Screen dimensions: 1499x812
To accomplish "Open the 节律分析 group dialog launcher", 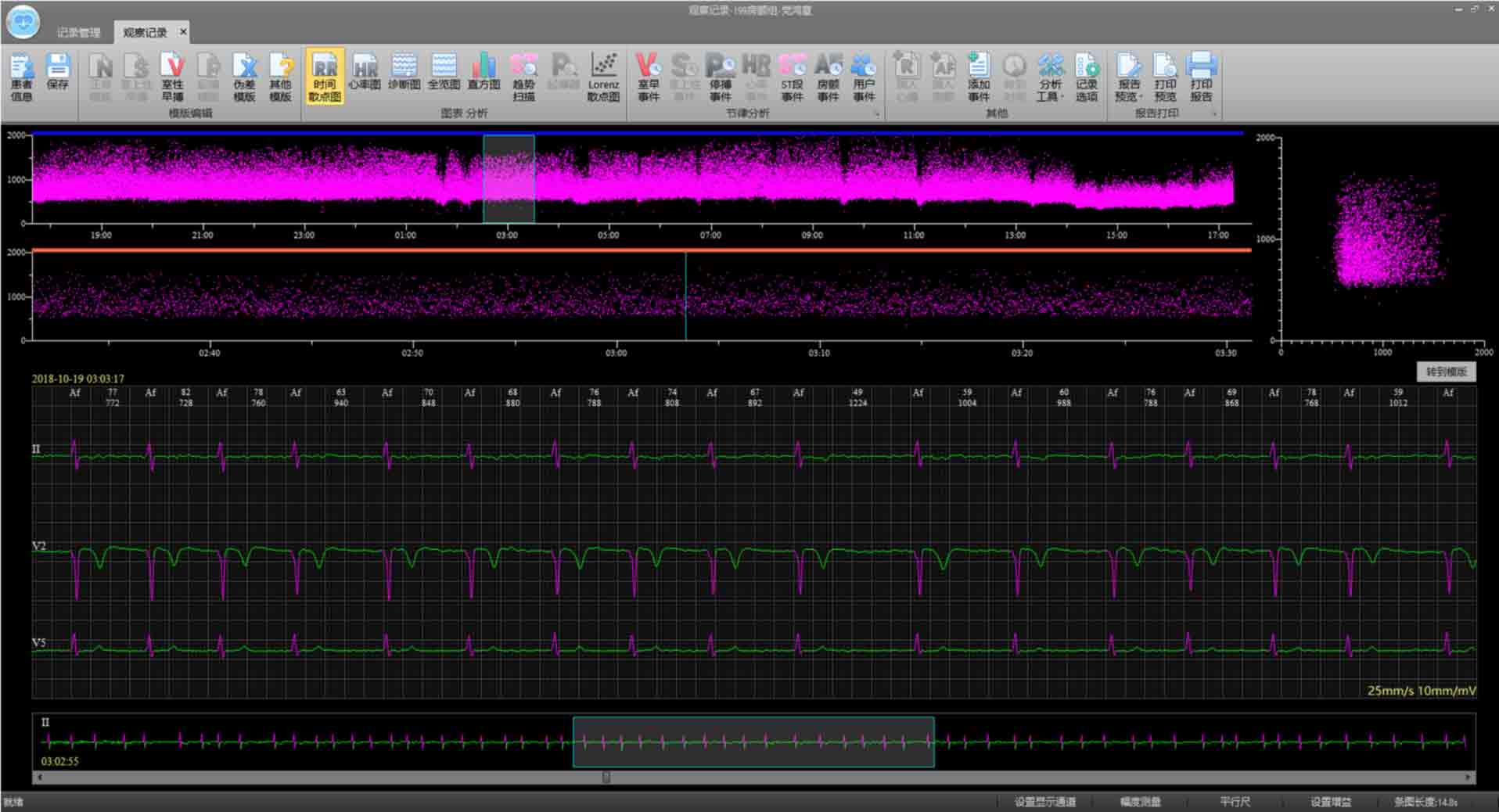I will point(876,114).
